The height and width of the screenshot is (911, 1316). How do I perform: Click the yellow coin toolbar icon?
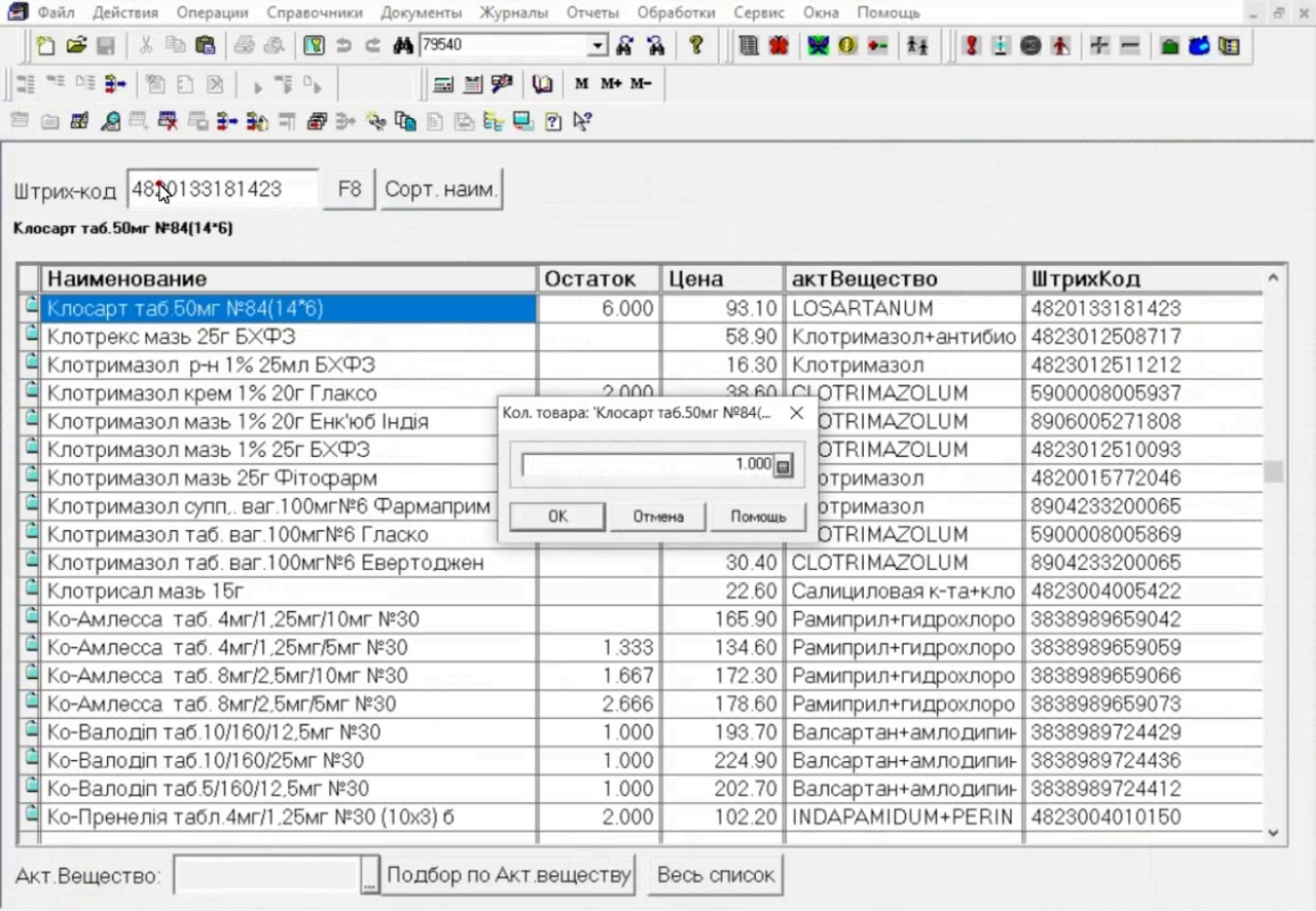[x=847, y=45]
